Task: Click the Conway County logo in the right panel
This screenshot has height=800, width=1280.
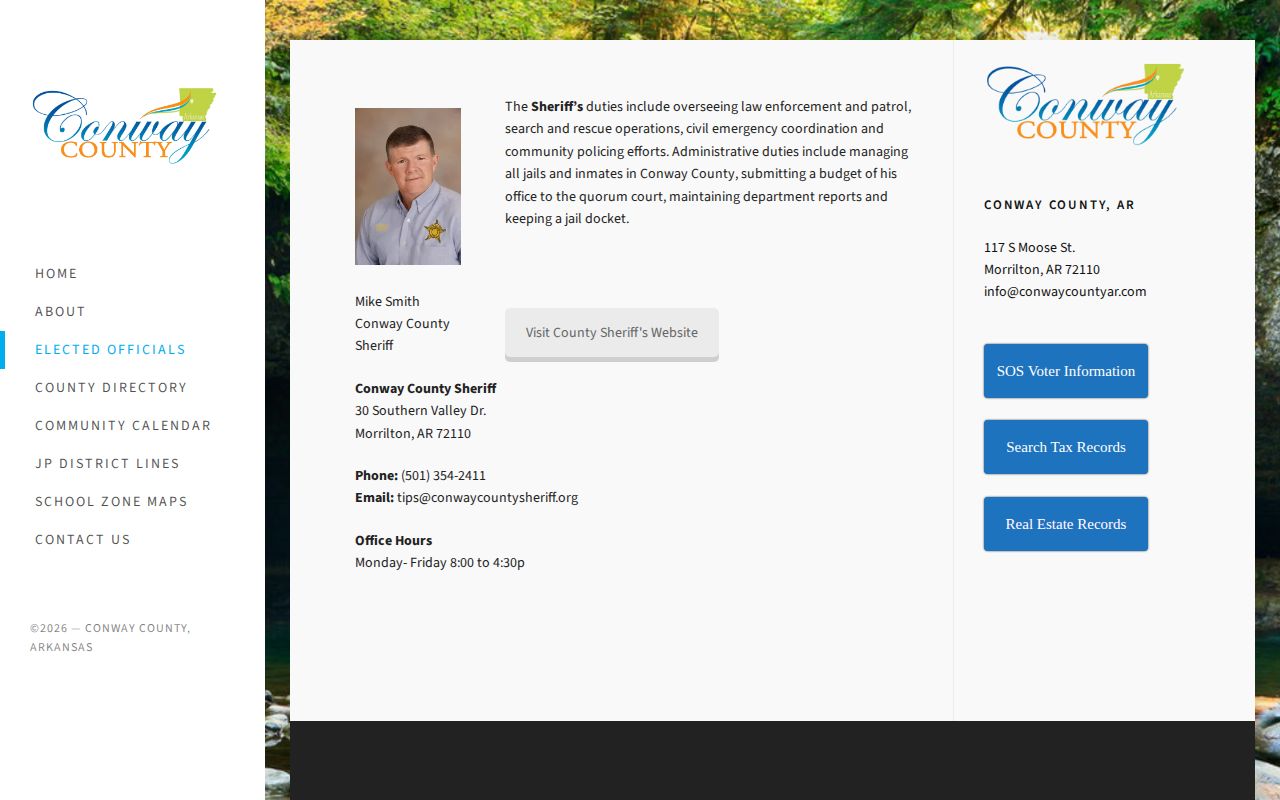Action: click(x=1085, y=105)
